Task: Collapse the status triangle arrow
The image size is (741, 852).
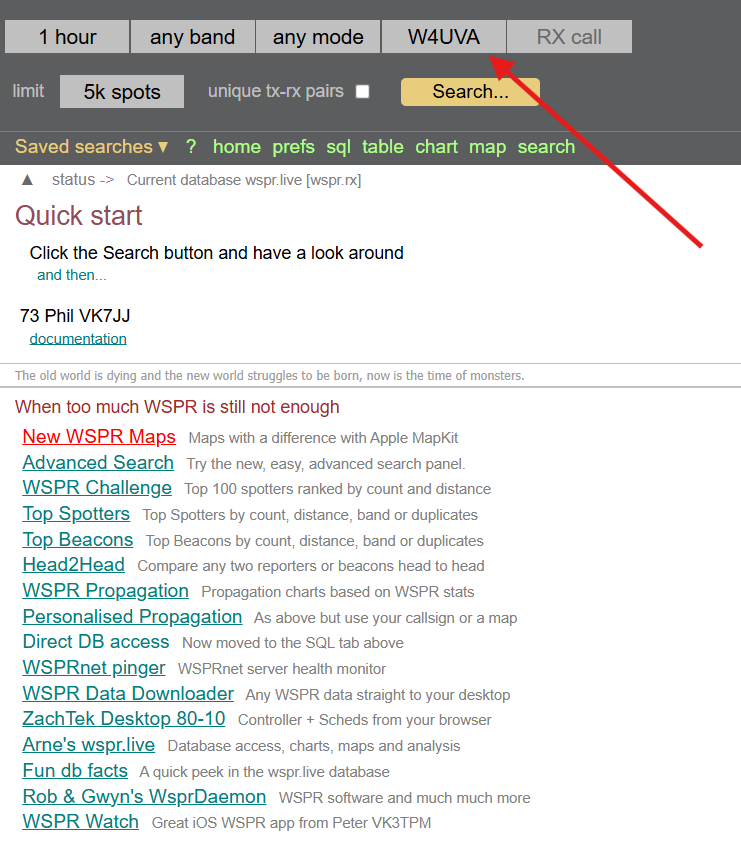Action: (x=27, y=180)
